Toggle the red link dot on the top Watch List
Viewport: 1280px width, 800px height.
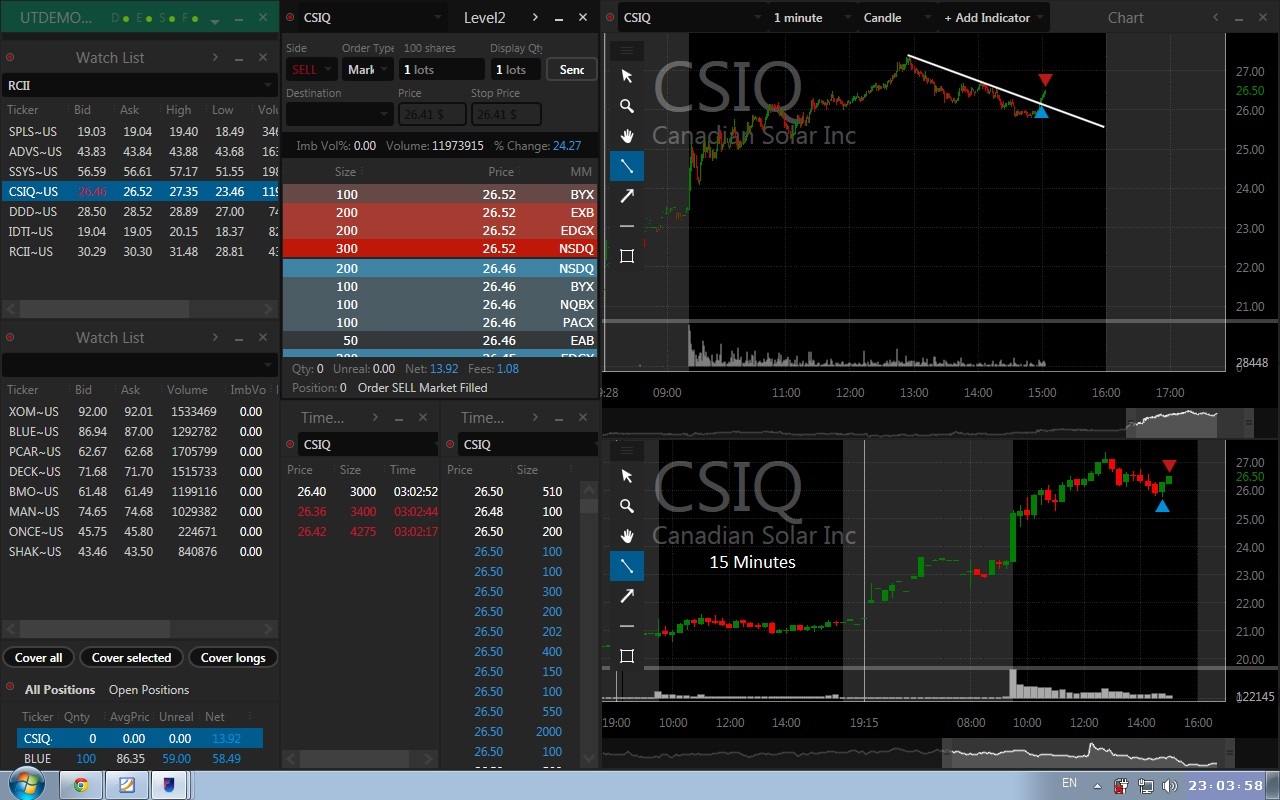(x=10, y=58)
